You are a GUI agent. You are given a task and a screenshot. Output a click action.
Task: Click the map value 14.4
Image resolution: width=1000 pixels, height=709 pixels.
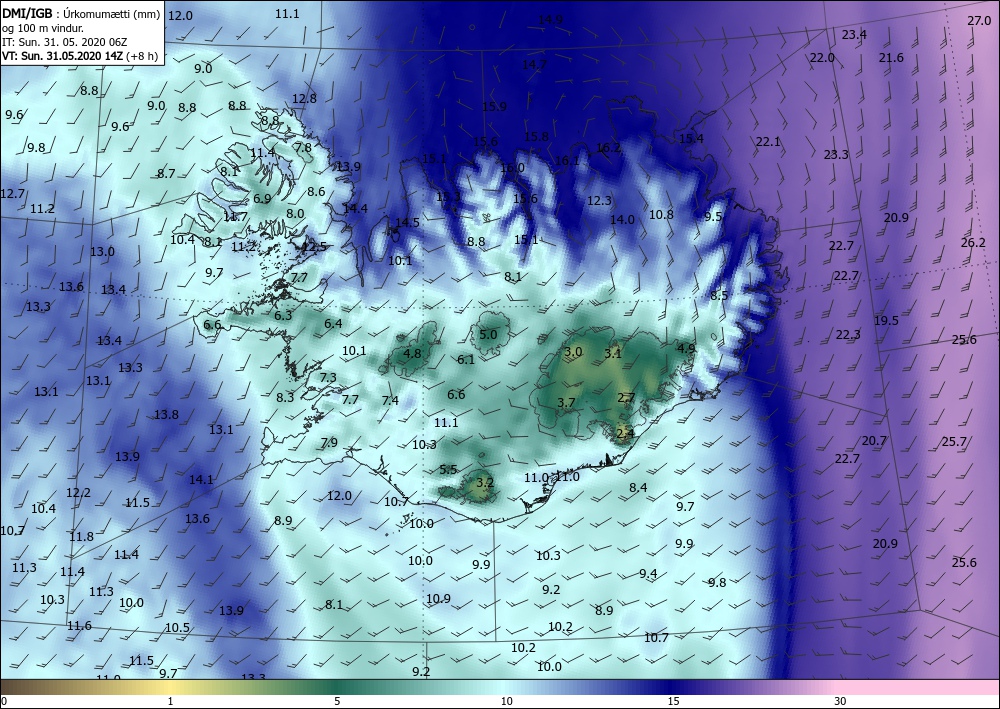(355, 208)
